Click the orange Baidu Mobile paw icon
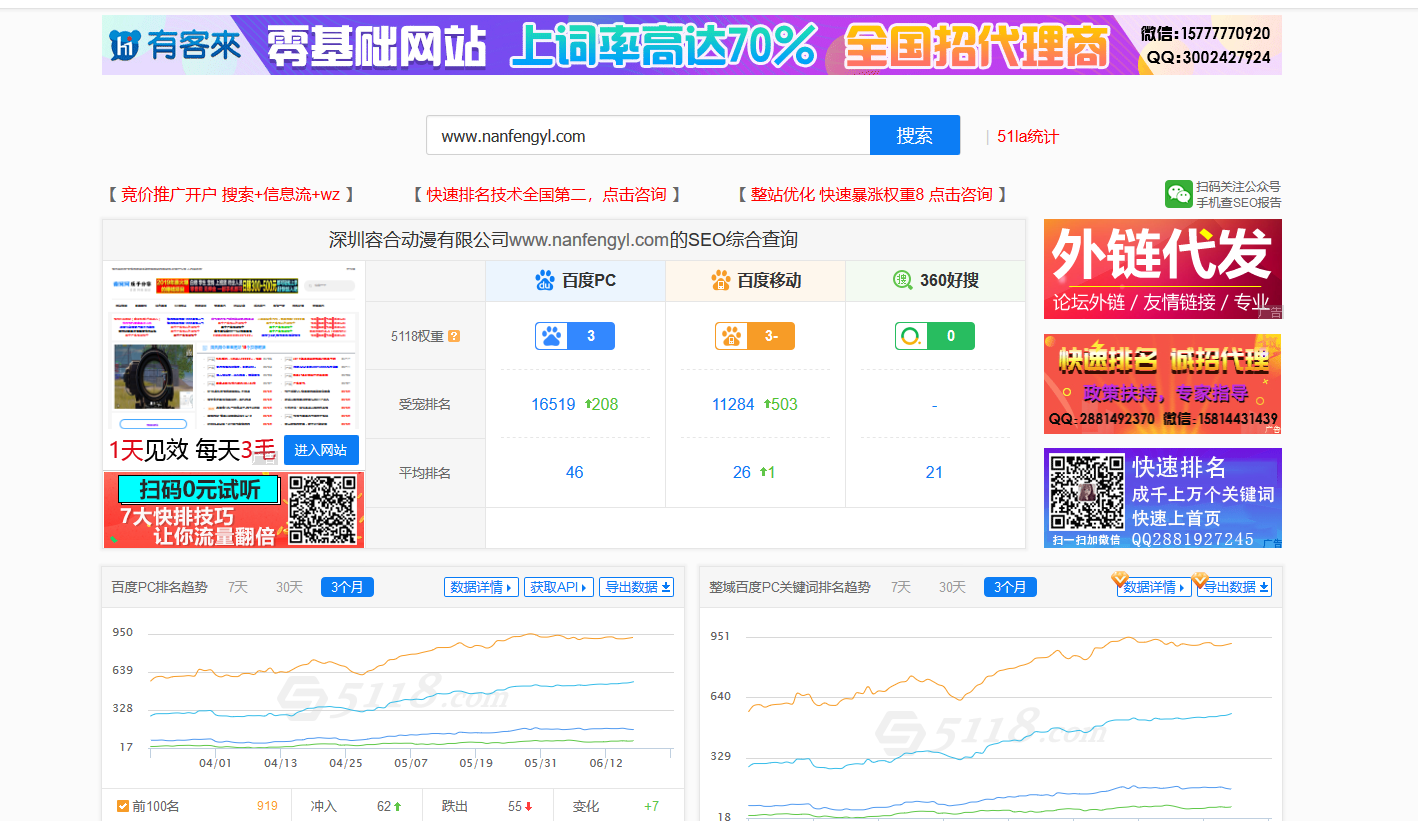 721,281
